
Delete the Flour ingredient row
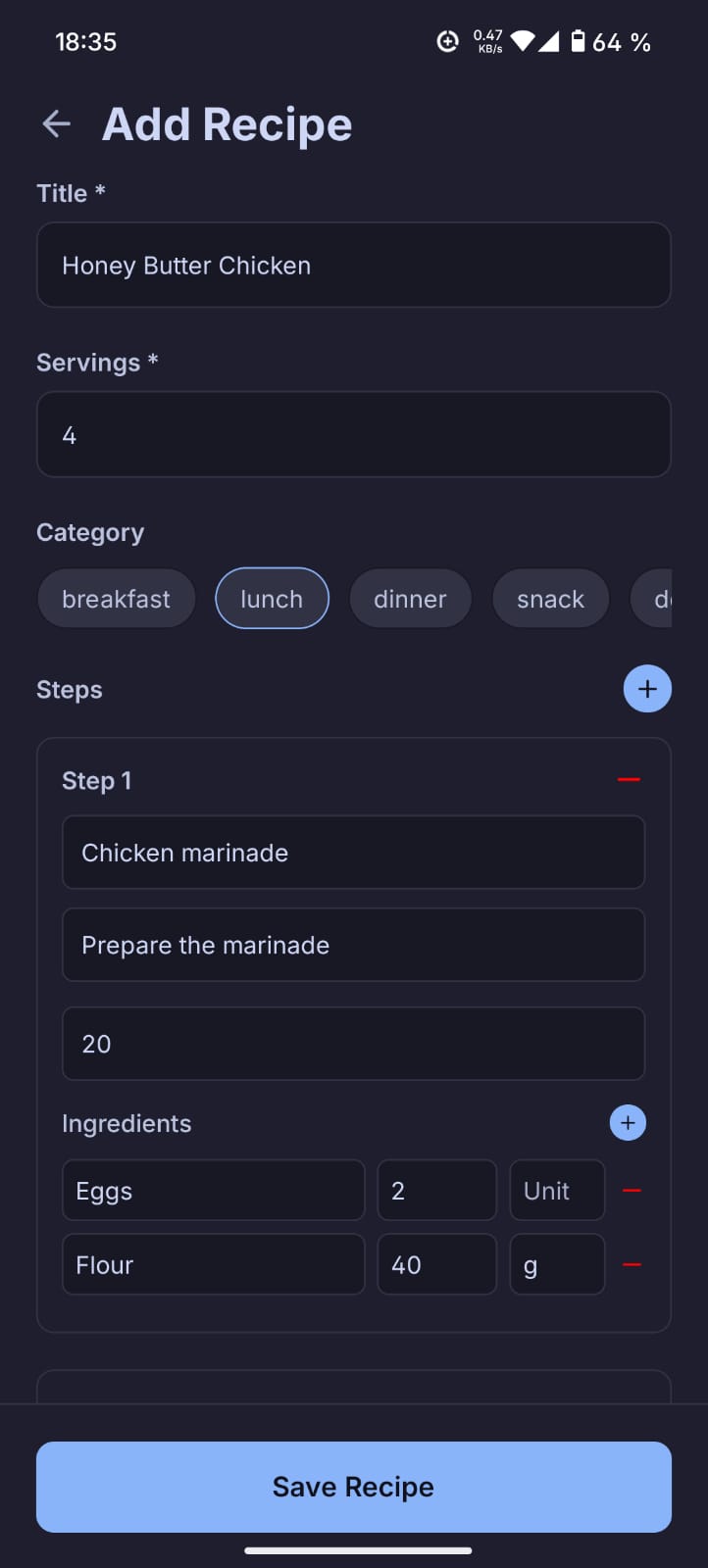pos(632,1265)
